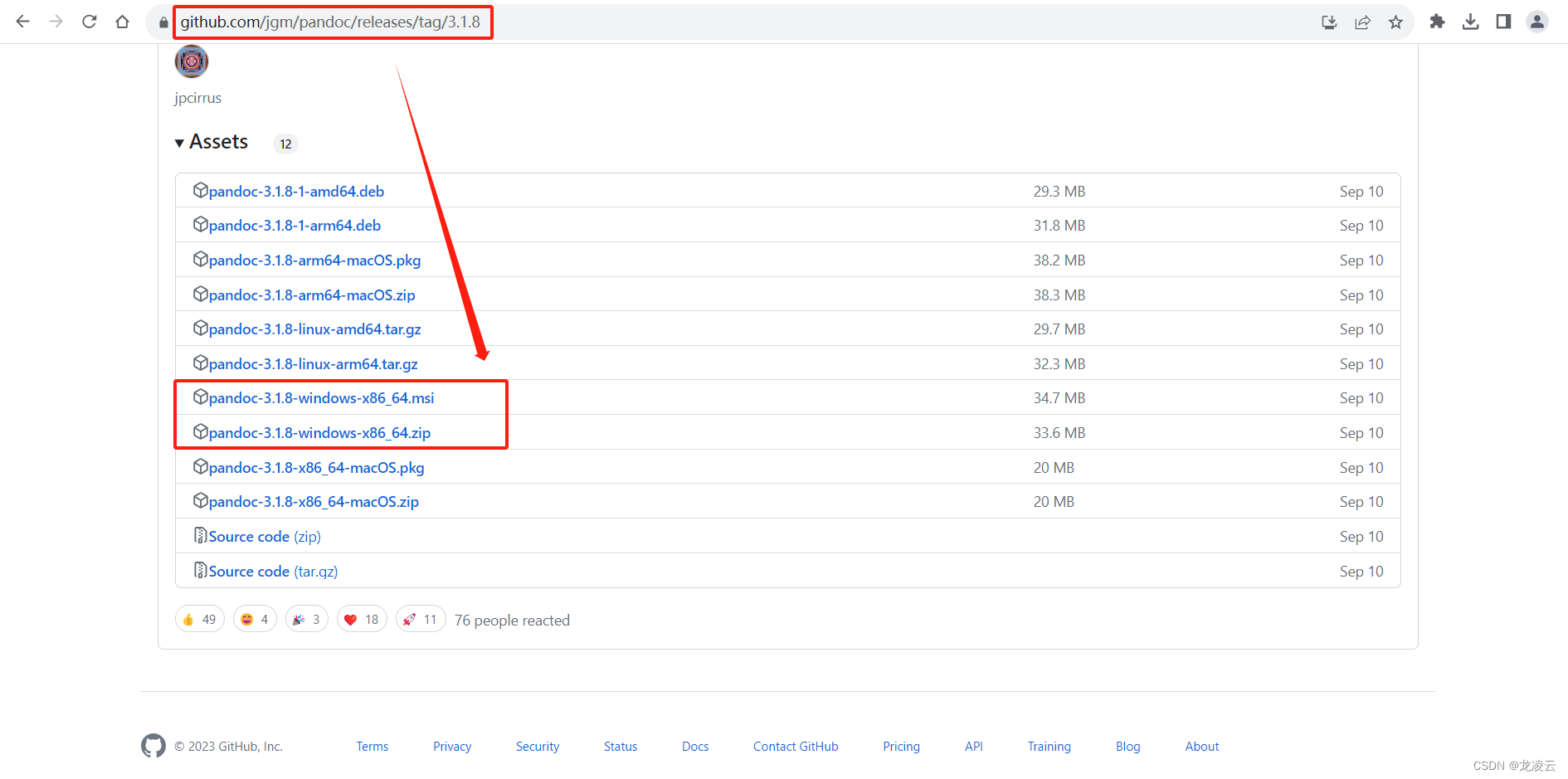Click the package icon for arm64-macOS.pkg

[200, 259]
